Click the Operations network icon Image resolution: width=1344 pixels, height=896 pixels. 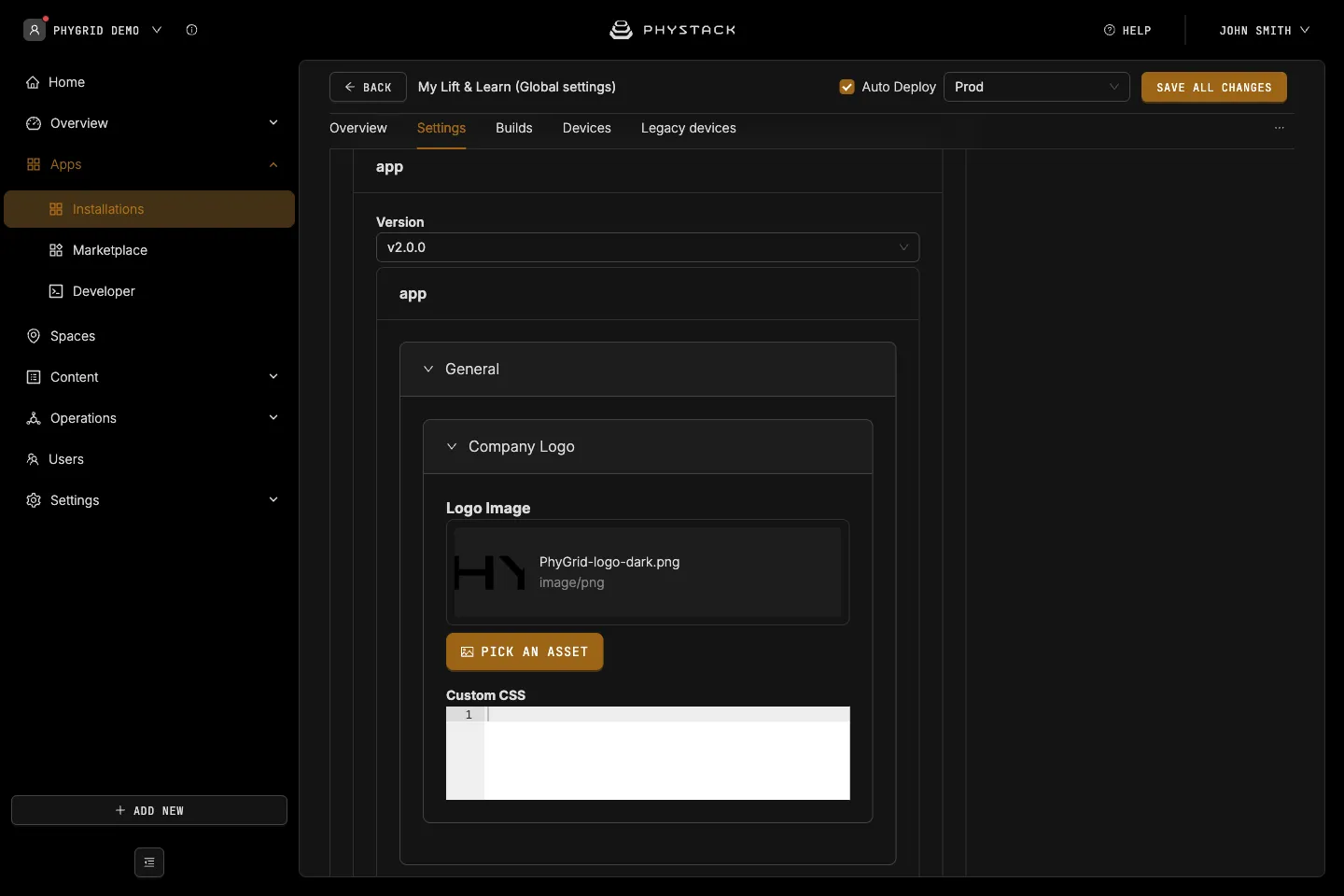tap(34, 418)
